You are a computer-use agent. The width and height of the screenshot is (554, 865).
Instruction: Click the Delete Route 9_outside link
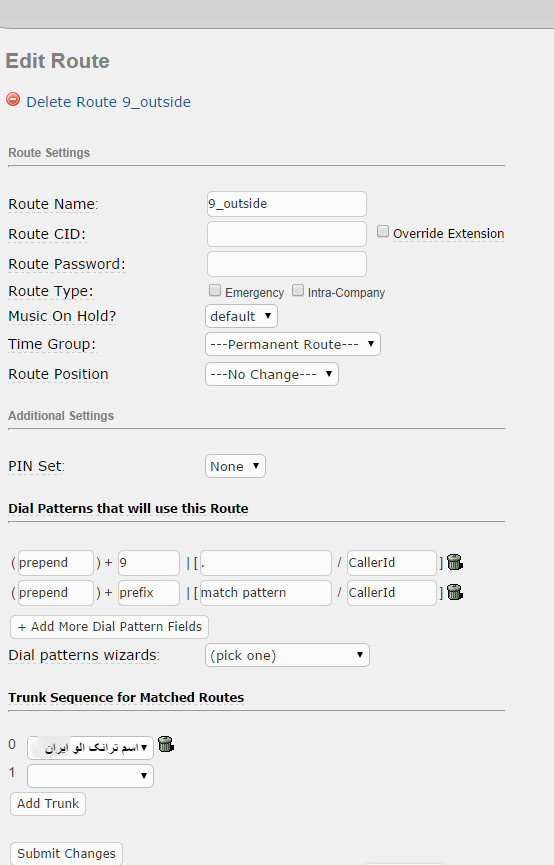click(x=109, y=102)
